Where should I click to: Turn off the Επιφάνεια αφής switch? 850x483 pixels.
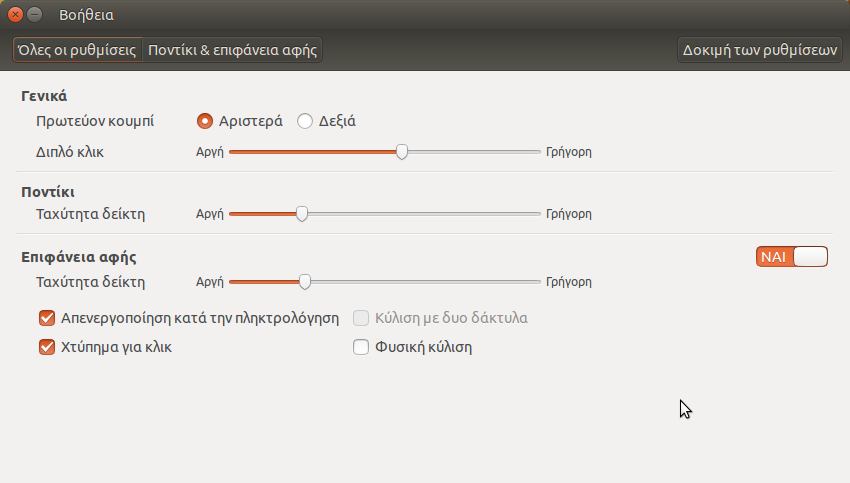tap(792, 257)
